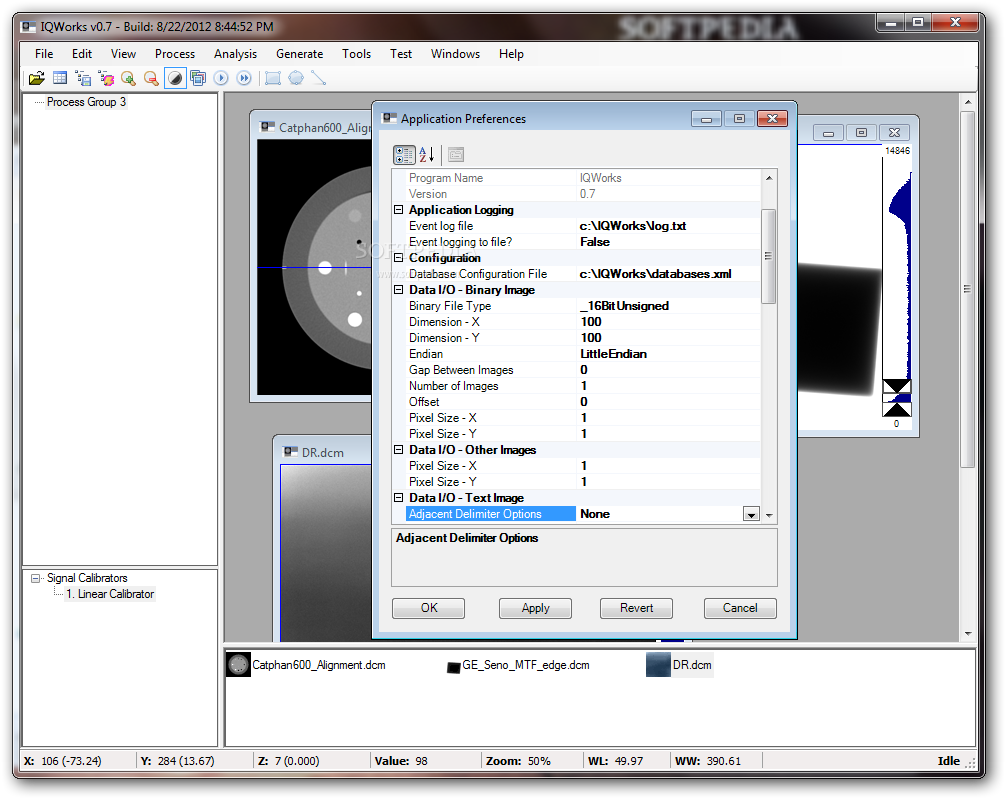Collapse the Signal Calibrators tree node
Viewport: 1006px width, 799px height.
point(36,578)
